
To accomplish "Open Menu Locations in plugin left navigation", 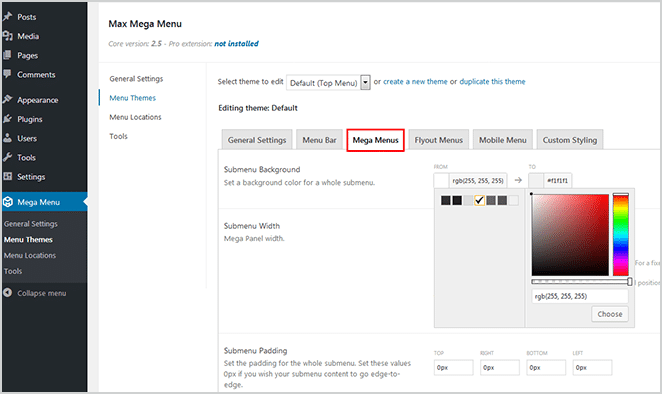I will (135, 117).
